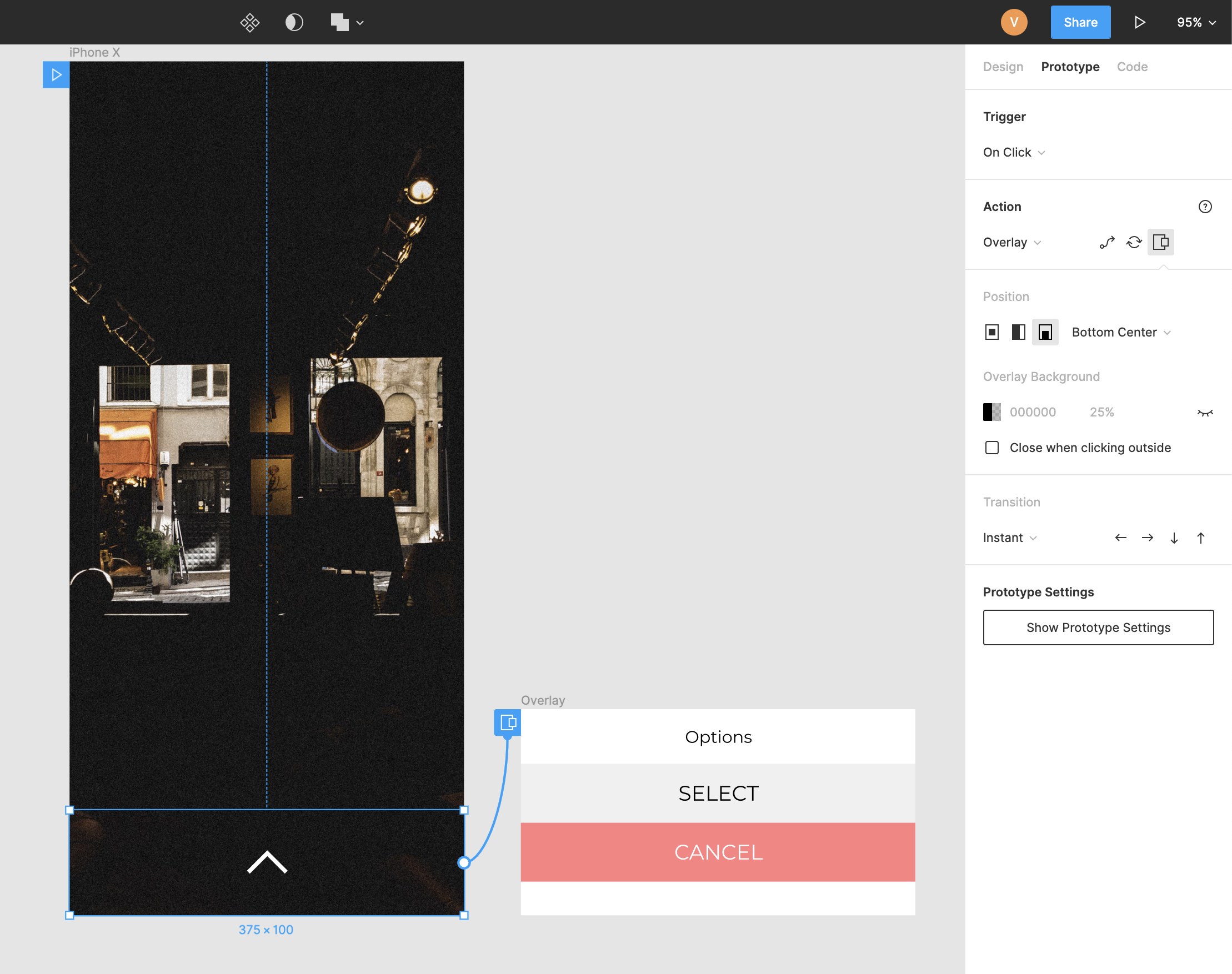Click the open in new frame overlay icon
The width and height of the screenshot is (1232, 974).
(x=1161, y=242)
